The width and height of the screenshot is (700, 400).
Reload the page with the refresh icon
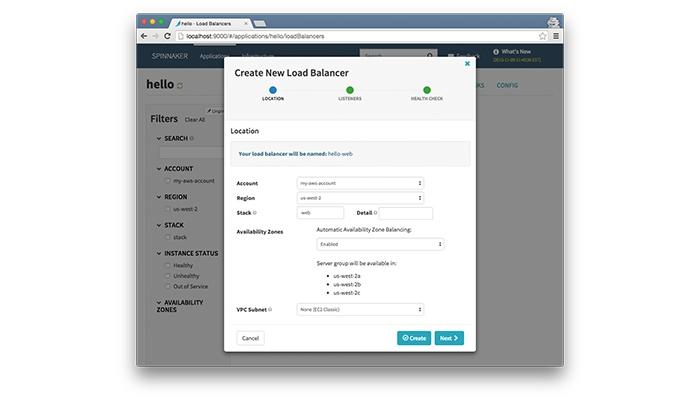click(167, 36)
